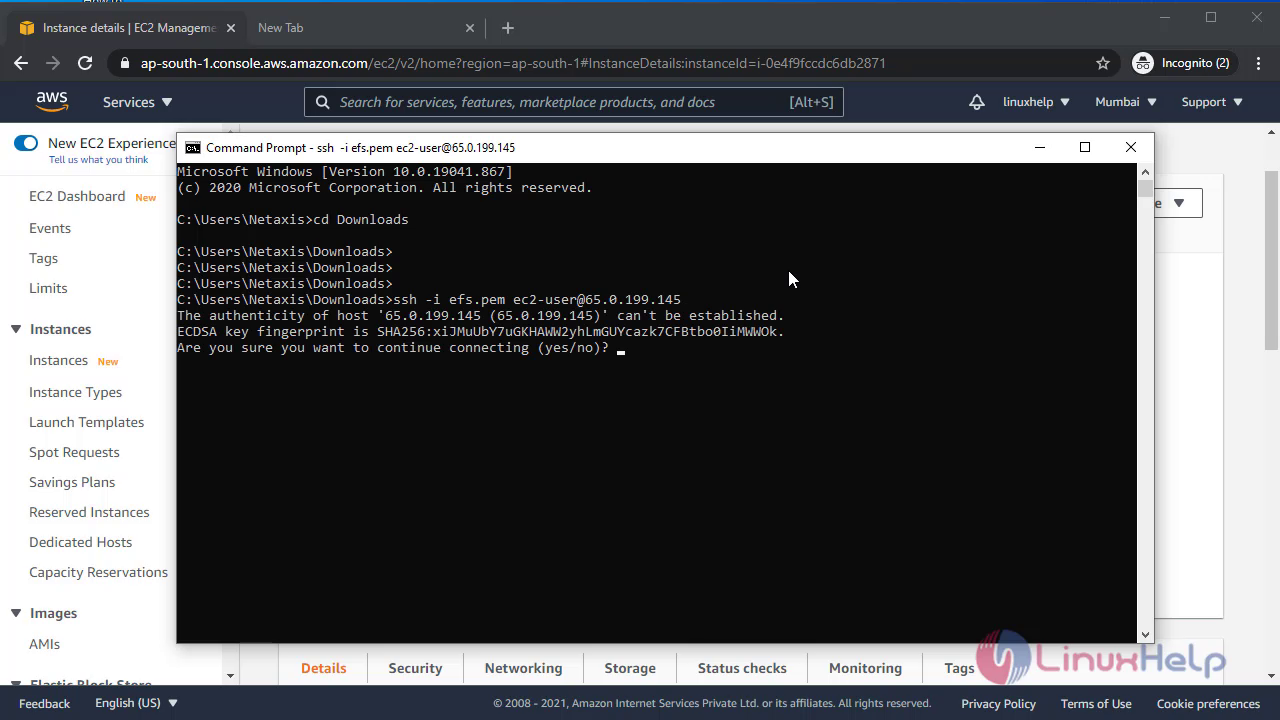Image resolution: width=1280 pixels, height=720 pixels.
Task: Click the AWS logo home icon
Action: coord(52,101)
